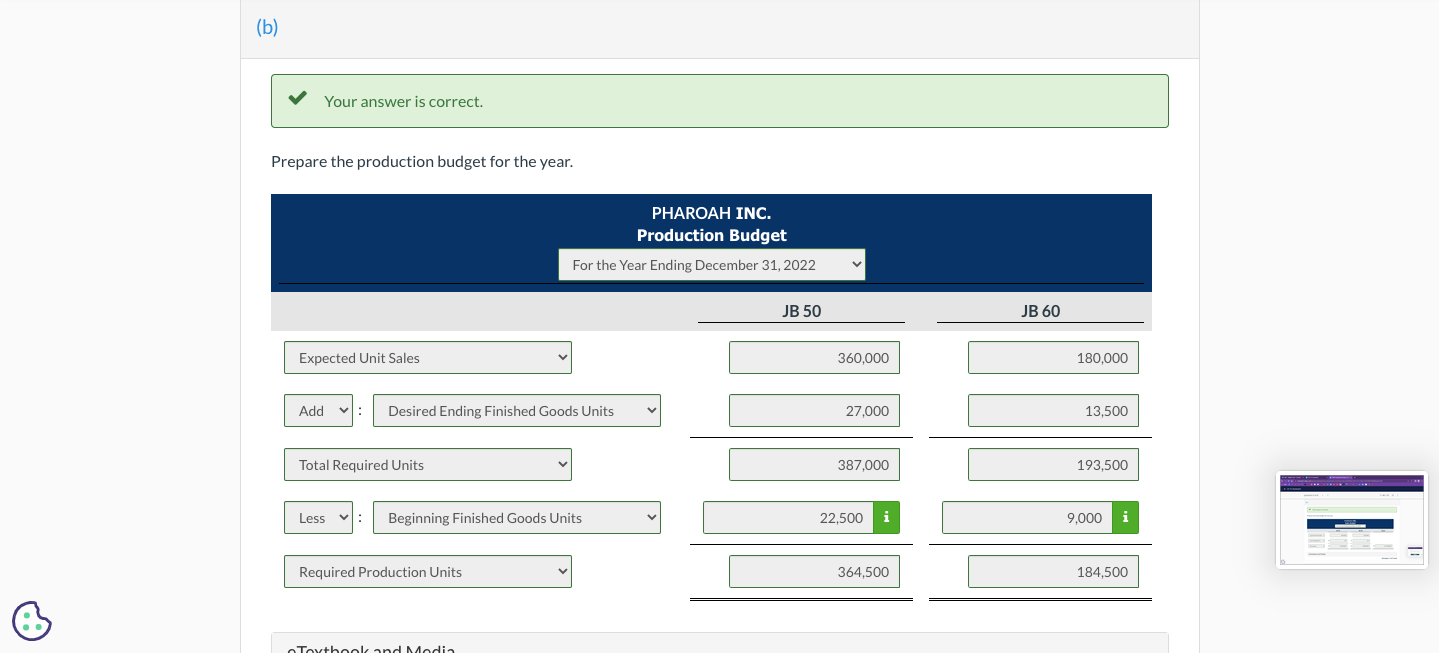Click the JB 50 column header
Image resolution: width=1439 pixels, height=653 pixels.
(x=801, y=311)
